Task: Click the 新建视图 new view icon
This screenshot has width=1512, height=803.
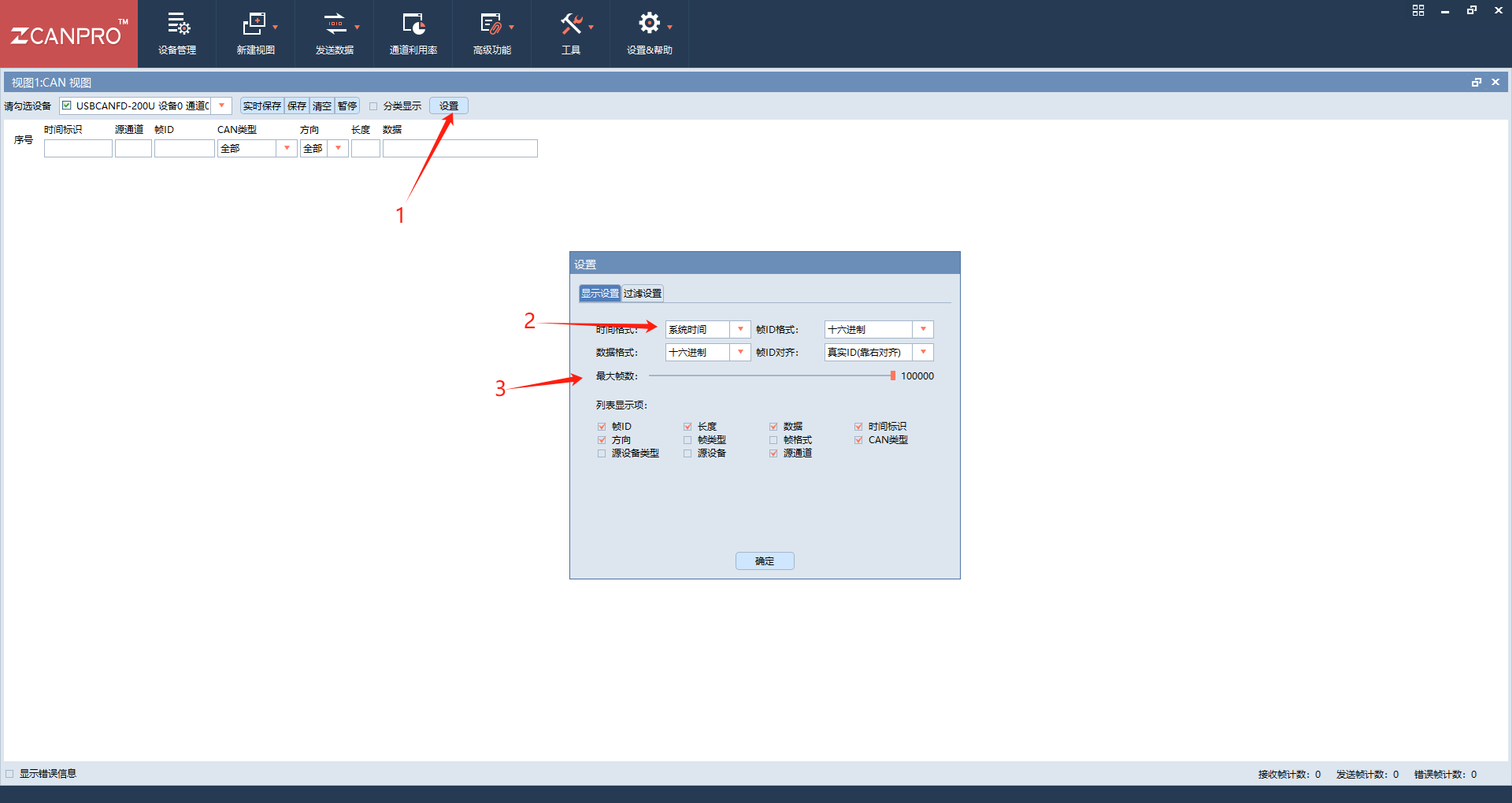Action: click(254, 24)
